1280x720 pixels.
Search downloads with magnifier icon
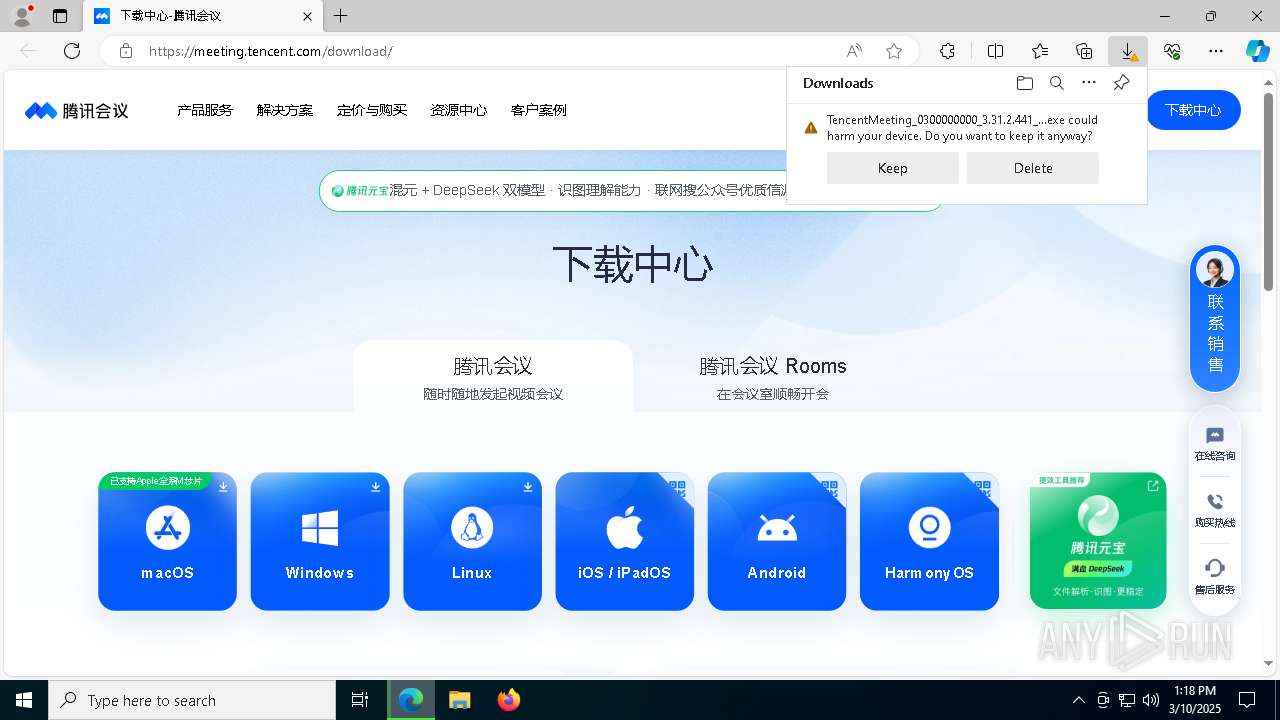1056,83
